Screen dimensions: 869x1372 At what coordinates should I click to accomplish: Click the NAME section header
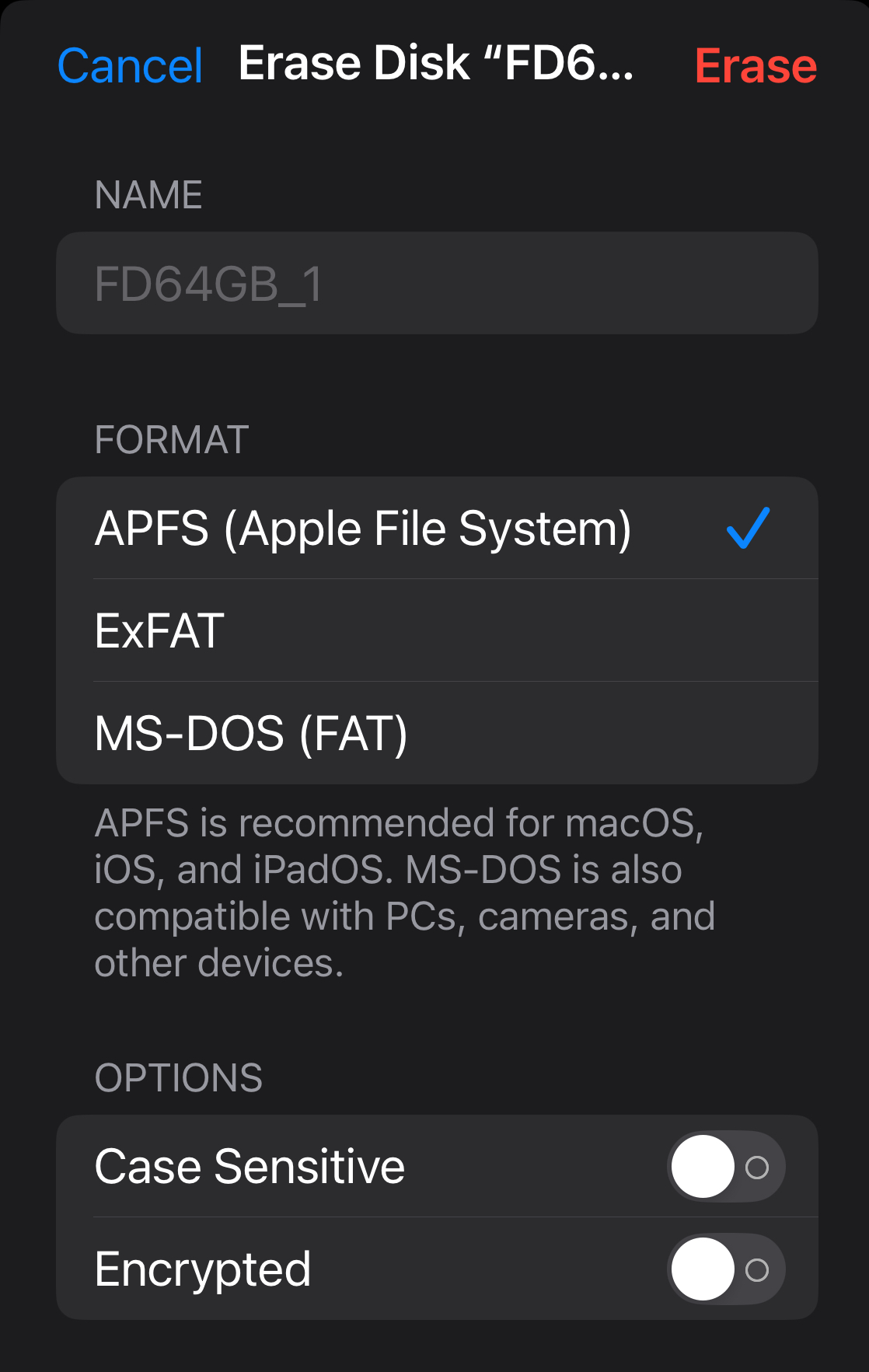tap(148, 194)
